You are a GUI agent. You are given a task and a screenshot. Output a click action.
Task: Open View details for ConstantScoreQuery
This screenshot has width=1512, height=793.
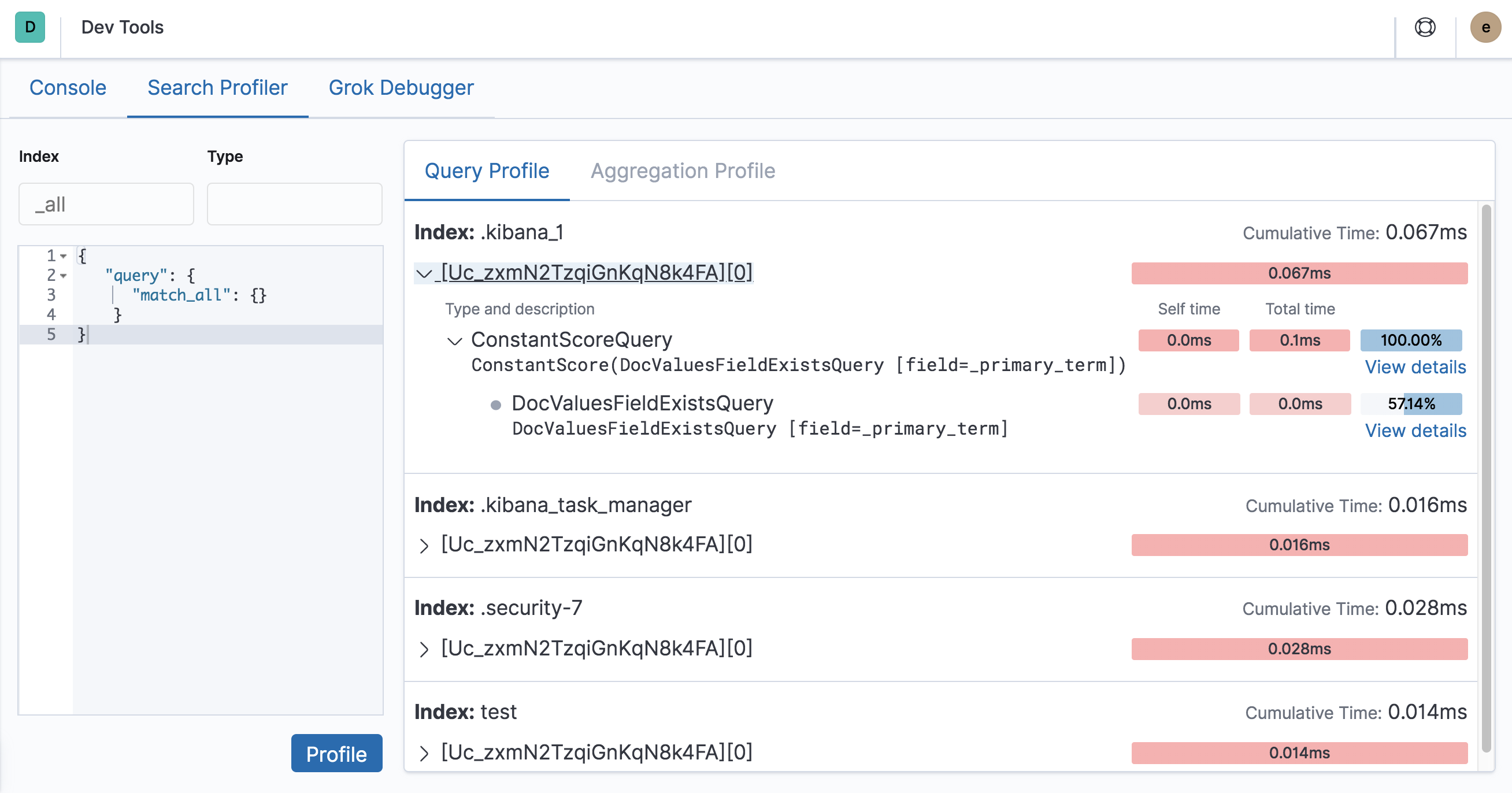pos(1415,367)
